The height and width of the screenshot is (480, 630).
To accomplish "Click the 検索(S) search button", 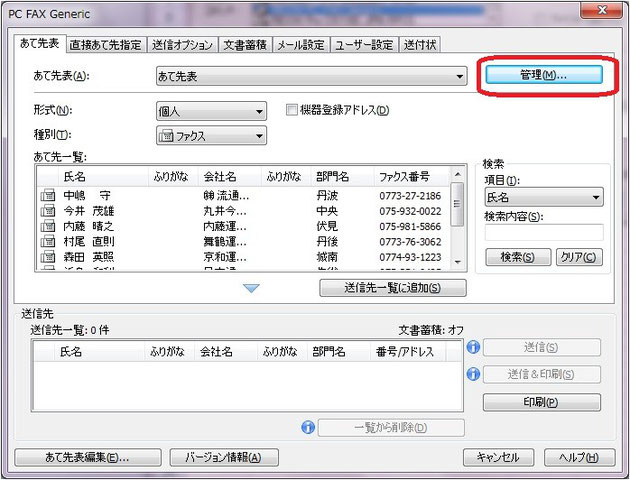I will coord(518,257).
